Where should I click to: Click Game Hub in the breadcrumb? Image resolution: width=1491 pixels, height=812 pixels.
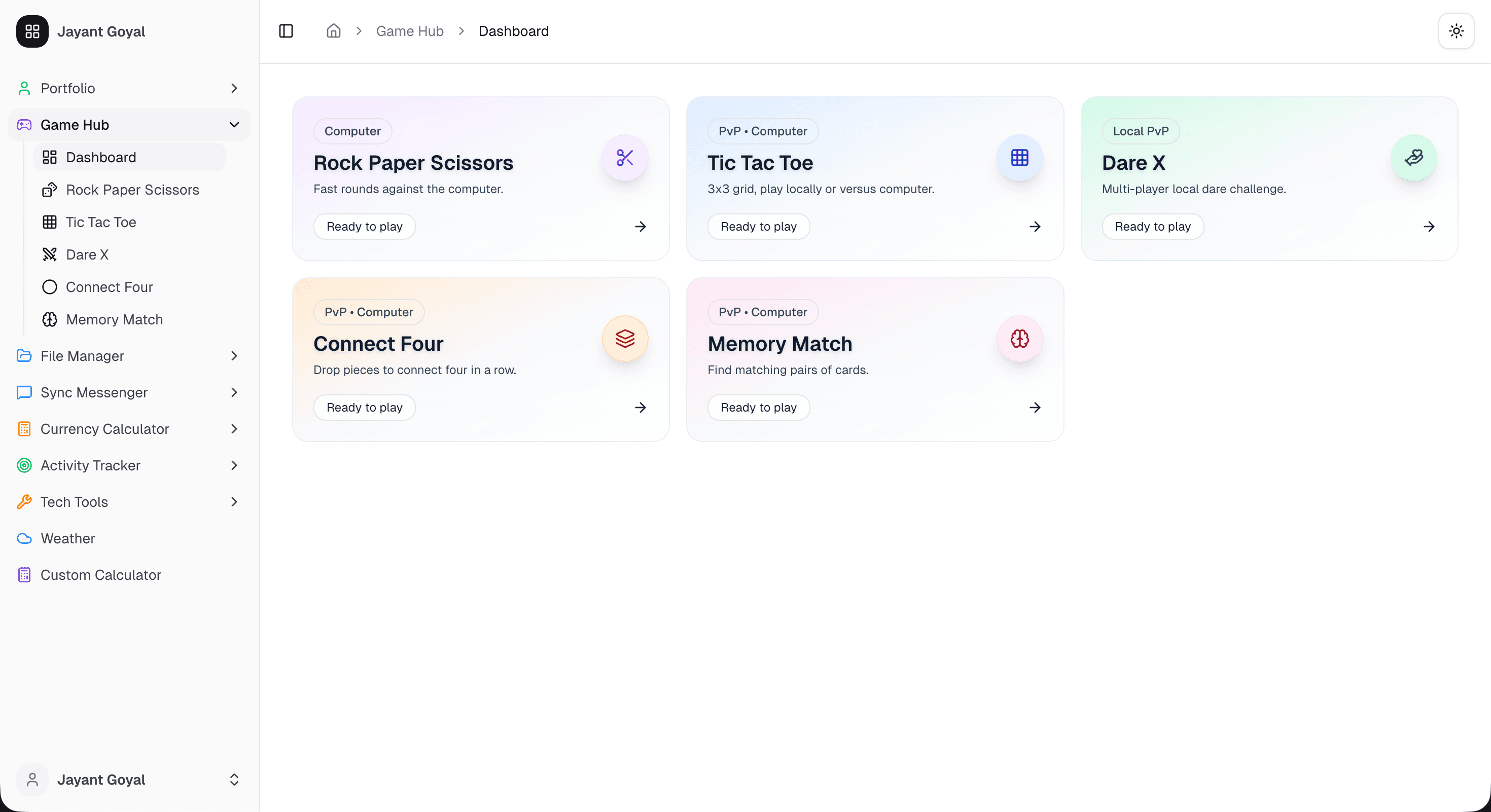click(410, 30)
